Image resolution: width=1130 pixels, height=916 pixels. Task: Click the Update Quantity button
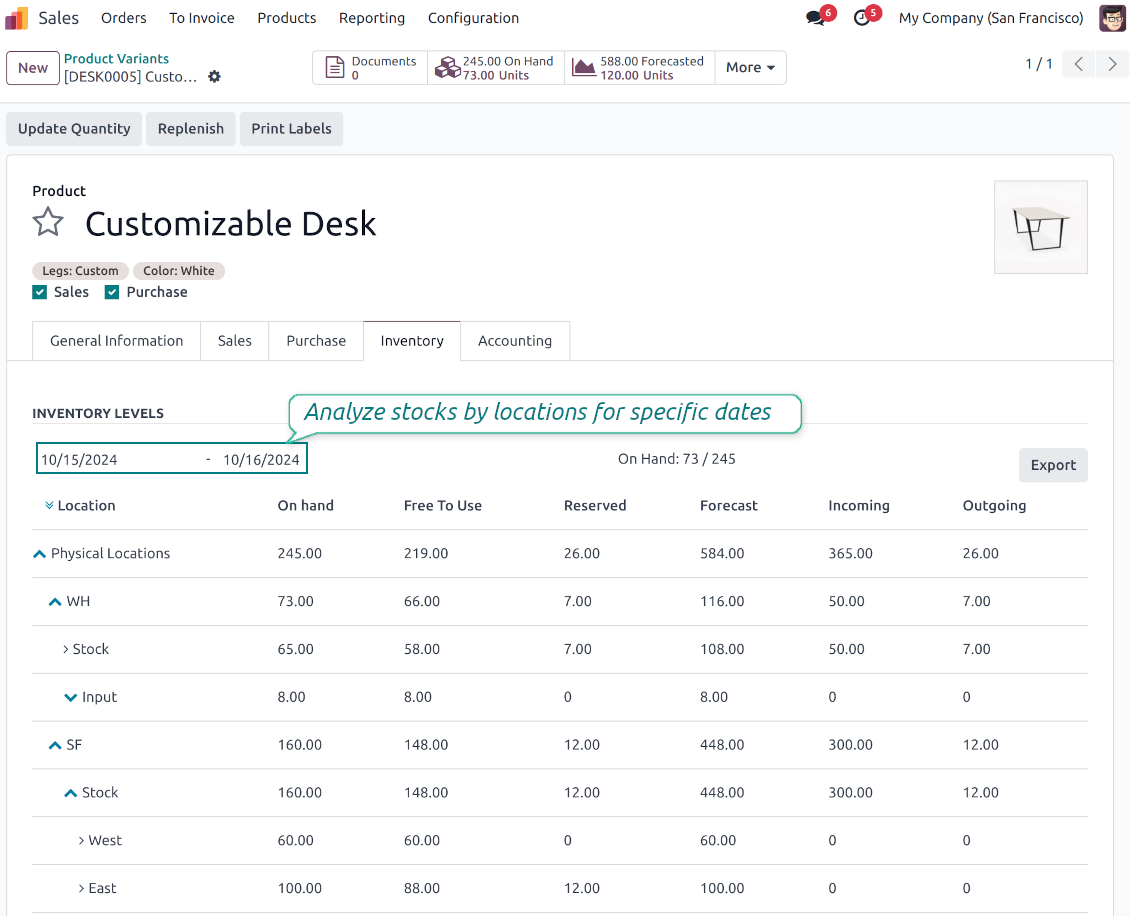[x=74, y=129]
